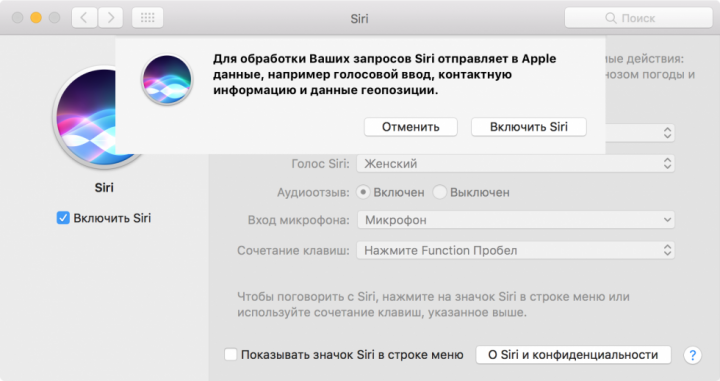Viewport: 720px width, 381px height.
Task: Click the Вход микрофона: label
Action: 299,220
